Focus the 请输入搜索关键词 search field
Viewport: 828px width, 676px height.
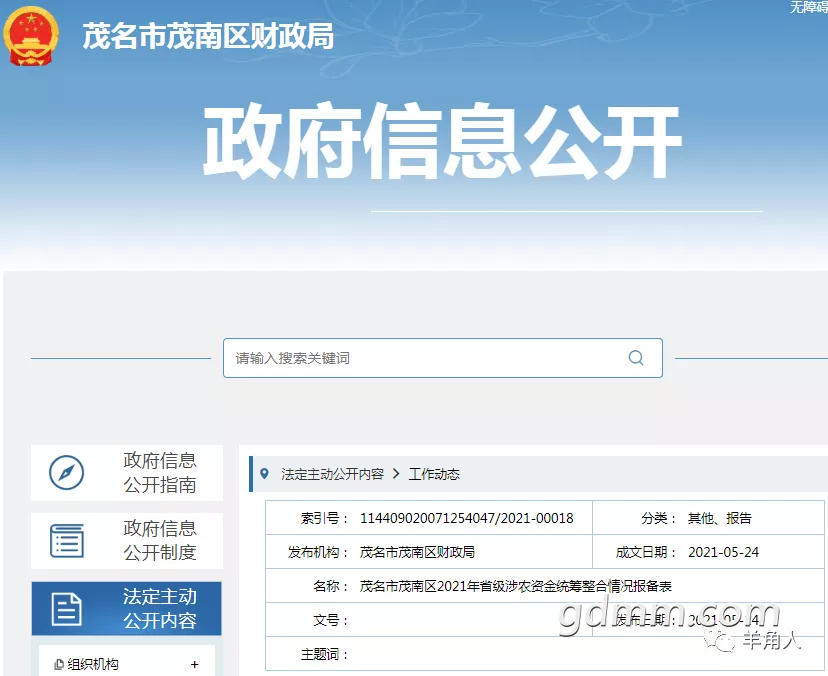click(x=443, y=358)
